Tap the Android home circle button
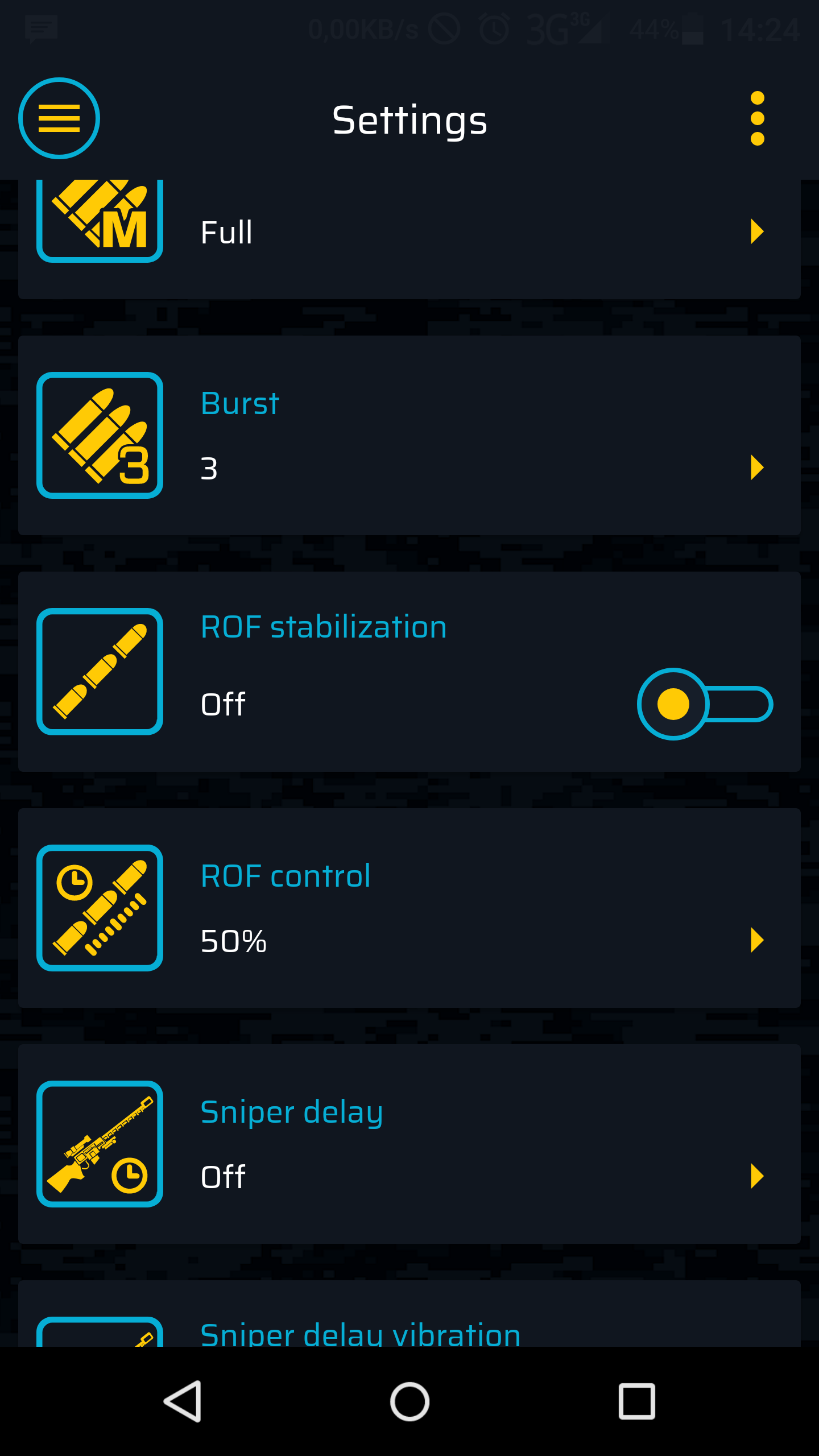Image resolution: width=819 pixels, height=1456 pixels. coord(409,1401)
